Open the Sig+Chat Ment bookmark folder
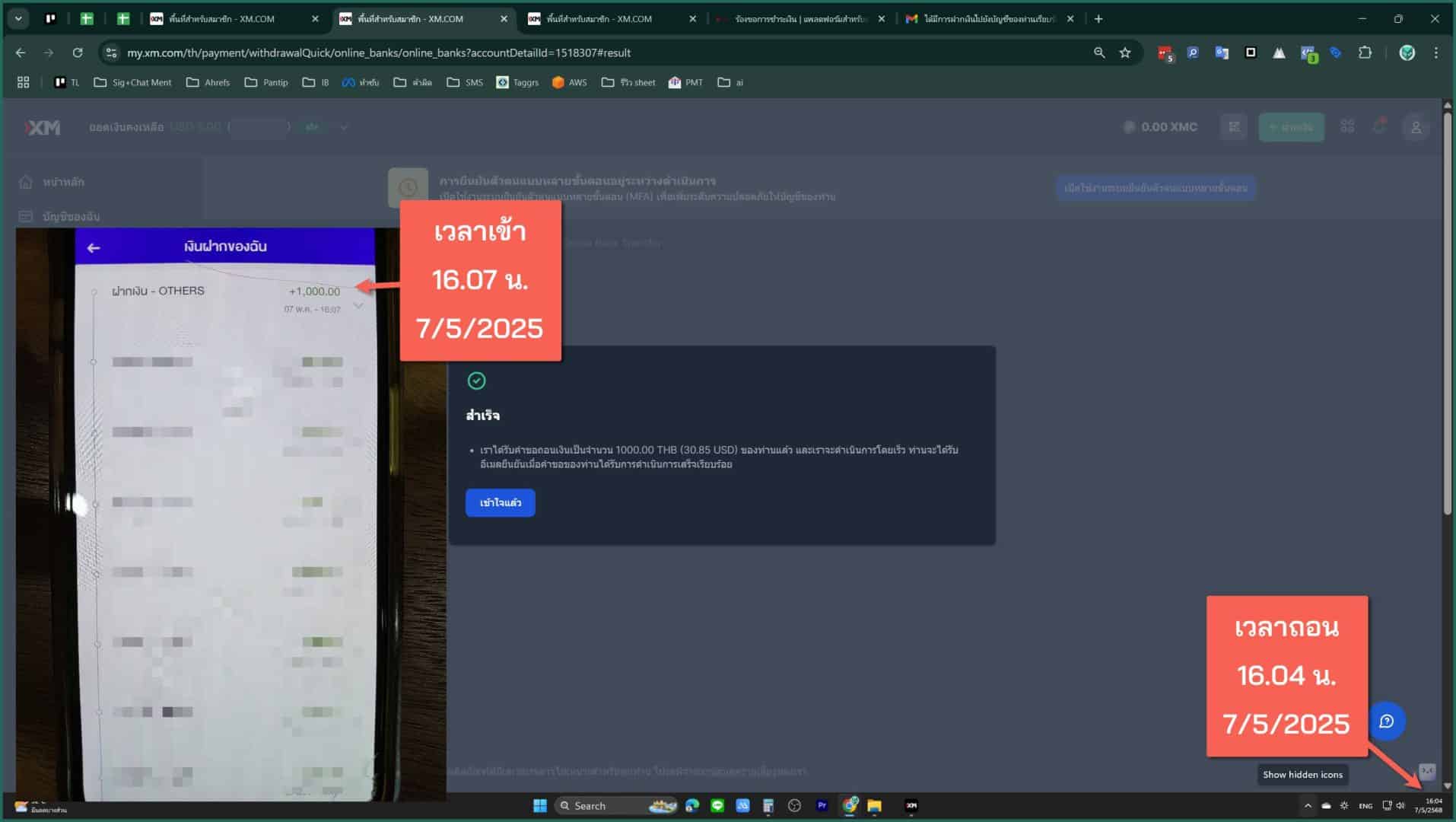This screenshot has height=822, width=1456. click(133, 82)
